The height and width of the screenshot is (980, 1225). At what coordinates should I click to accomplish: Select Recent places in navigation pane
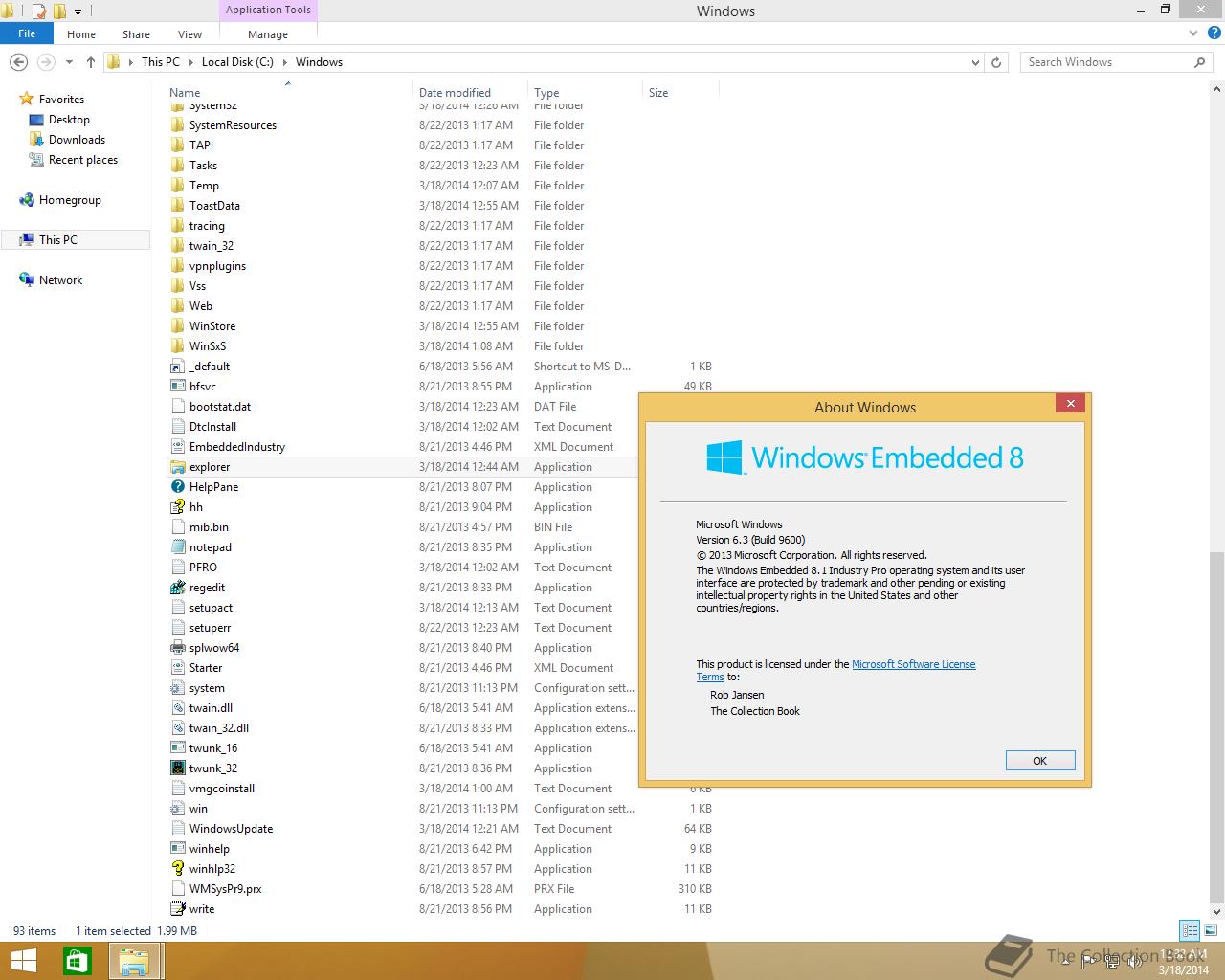[x=83, y=160]
